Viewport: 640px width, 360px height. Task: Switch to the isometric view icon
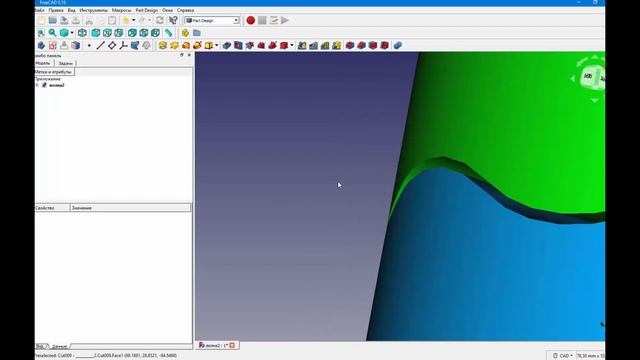pyautogui.click(x=82, y=33)
